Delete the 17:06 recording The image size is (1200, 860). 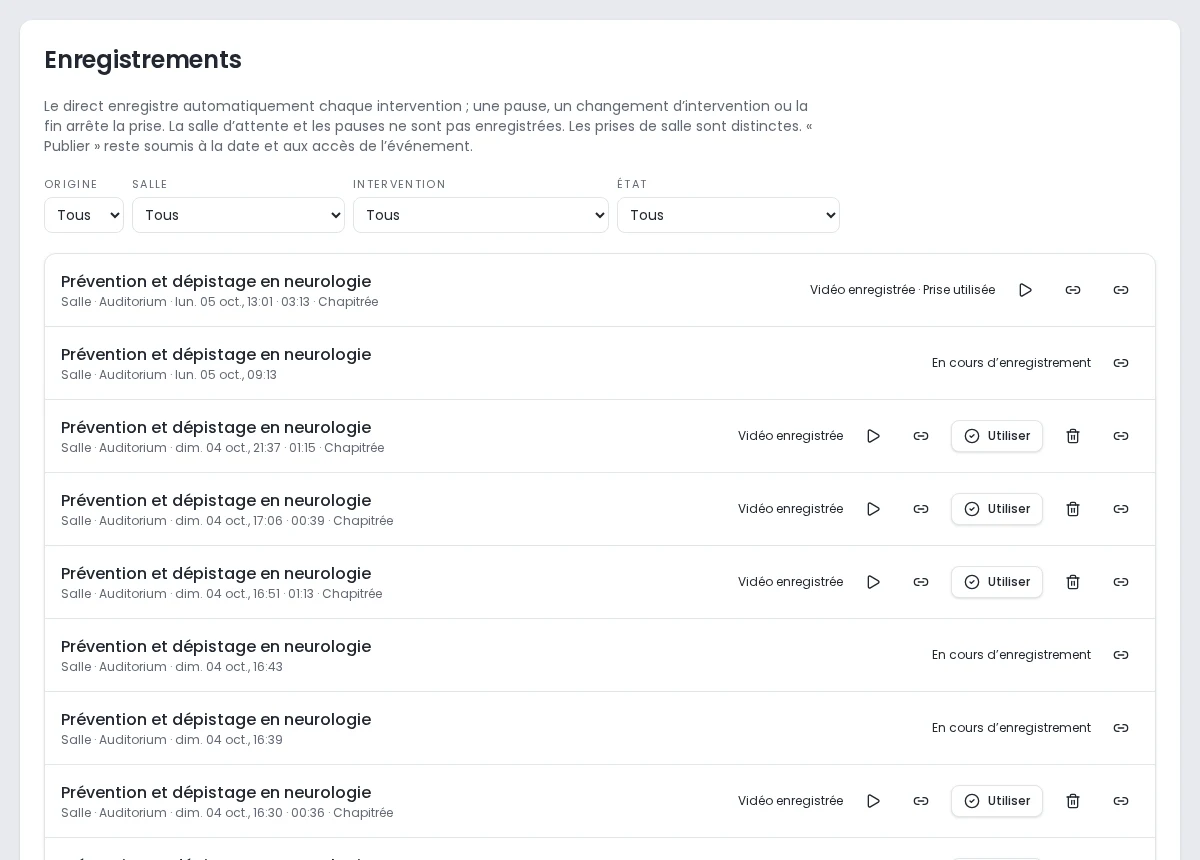pyautogui.click(x=1073, y=509)
